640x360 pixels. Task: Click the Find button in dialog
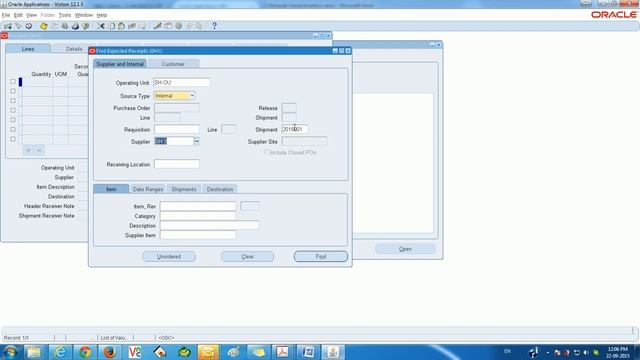coord(321,257)
